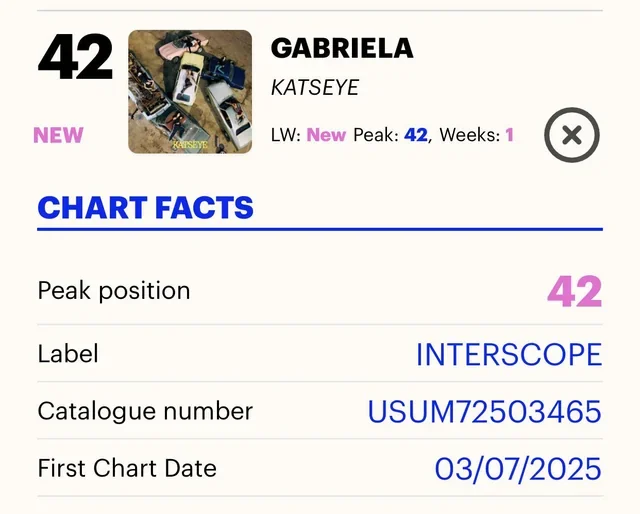
Task: Click the Peak: 42 stat under the artist
Action: point(390,135)
